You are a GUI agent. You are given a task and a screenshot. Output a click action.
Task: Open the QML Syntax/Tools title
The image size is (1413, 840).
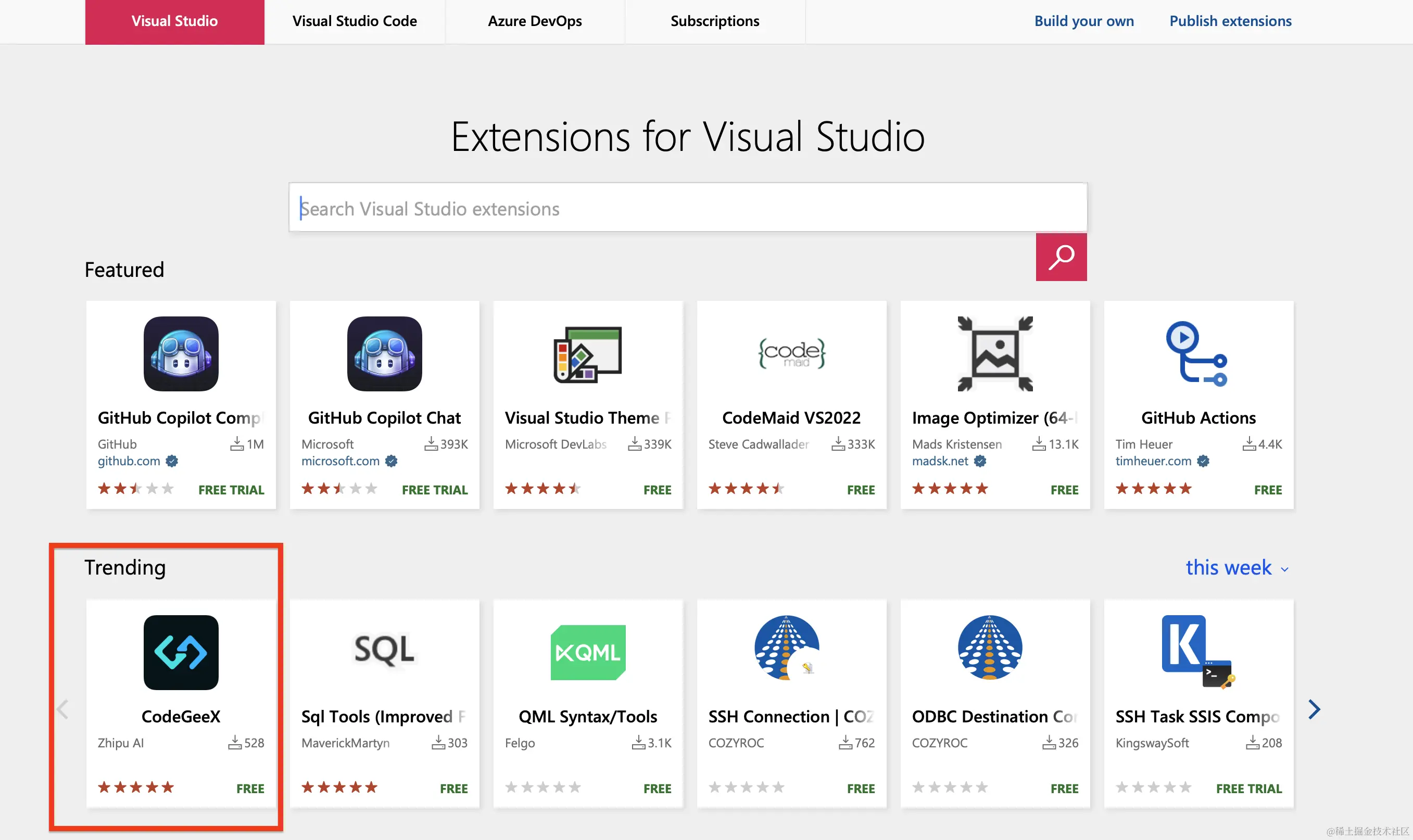coord(588,717)
